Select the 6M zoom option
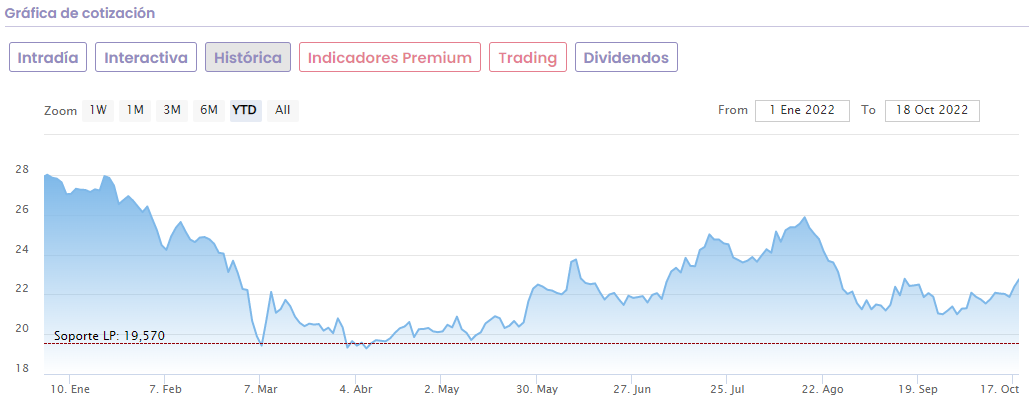The height and width of the screenshot is (409, 1036). 208,110
